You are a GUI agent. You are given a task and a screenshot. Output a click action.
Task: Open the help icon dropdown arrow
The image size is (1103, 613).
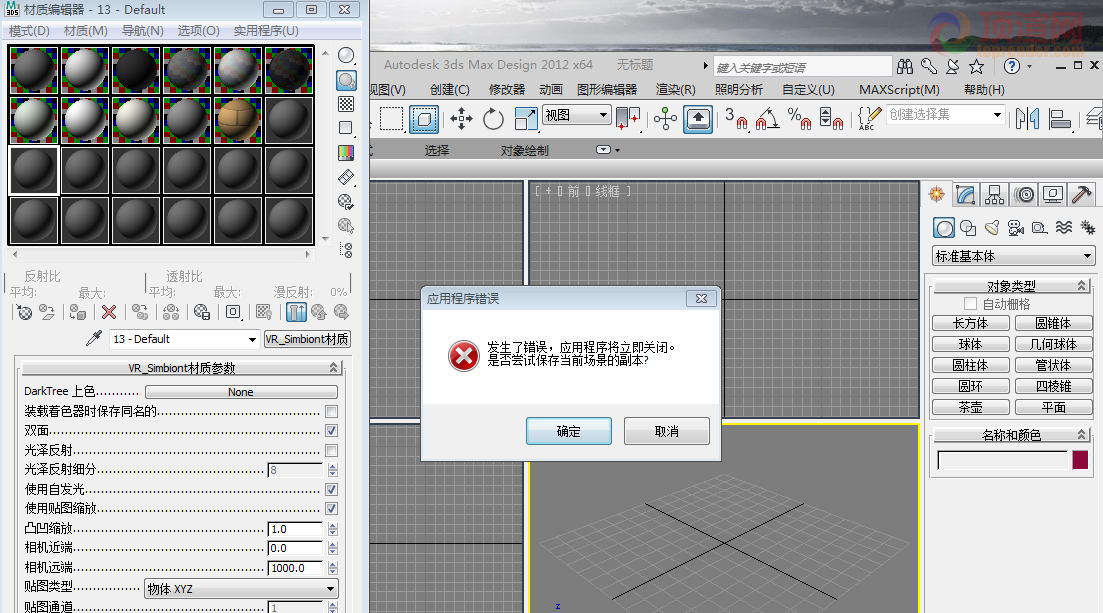point(1030,67)
